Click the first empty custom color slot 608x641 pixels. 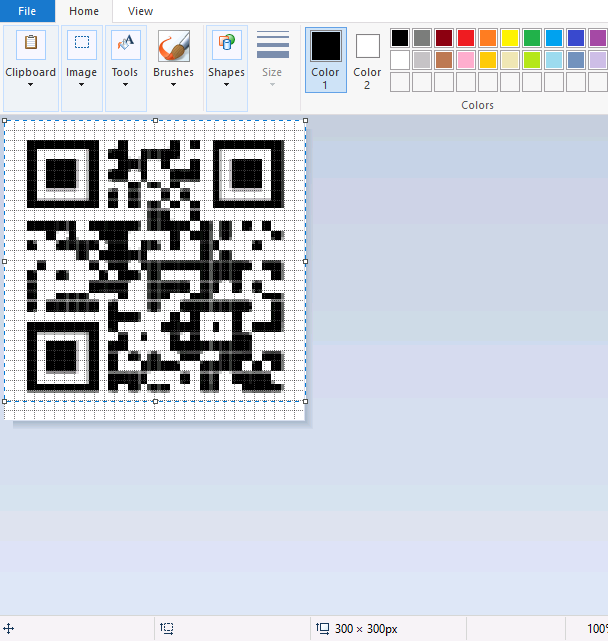400,82
